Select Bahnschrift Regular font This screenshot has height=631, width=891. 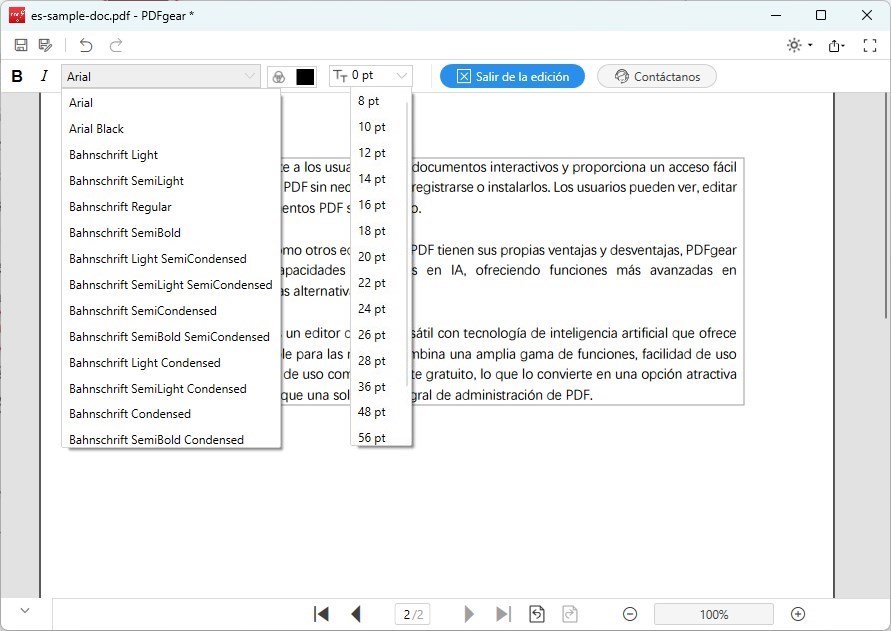(x=171, y=207)
